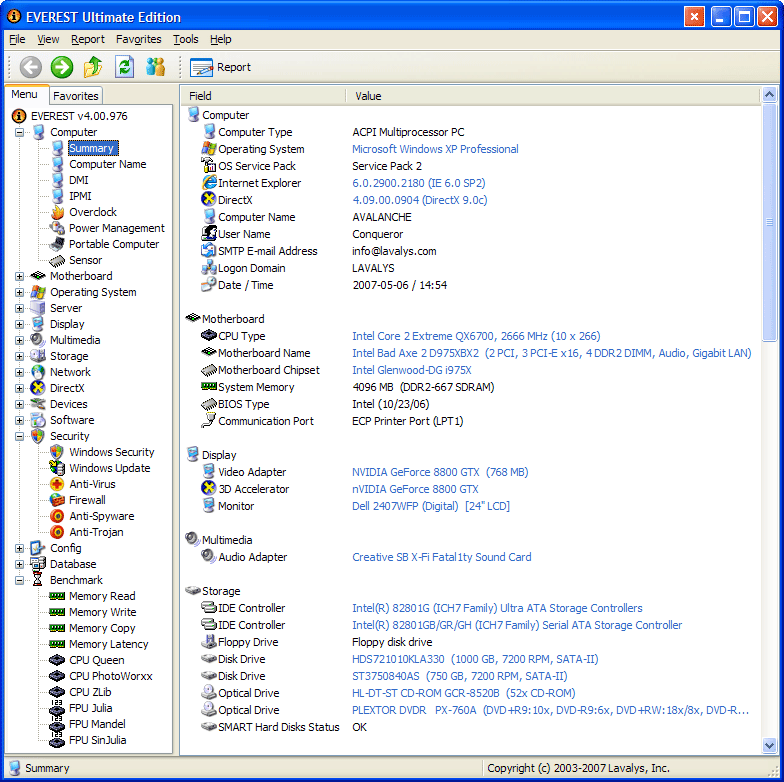
Task: Click the Value column header
Action: [x=368, y=96]
